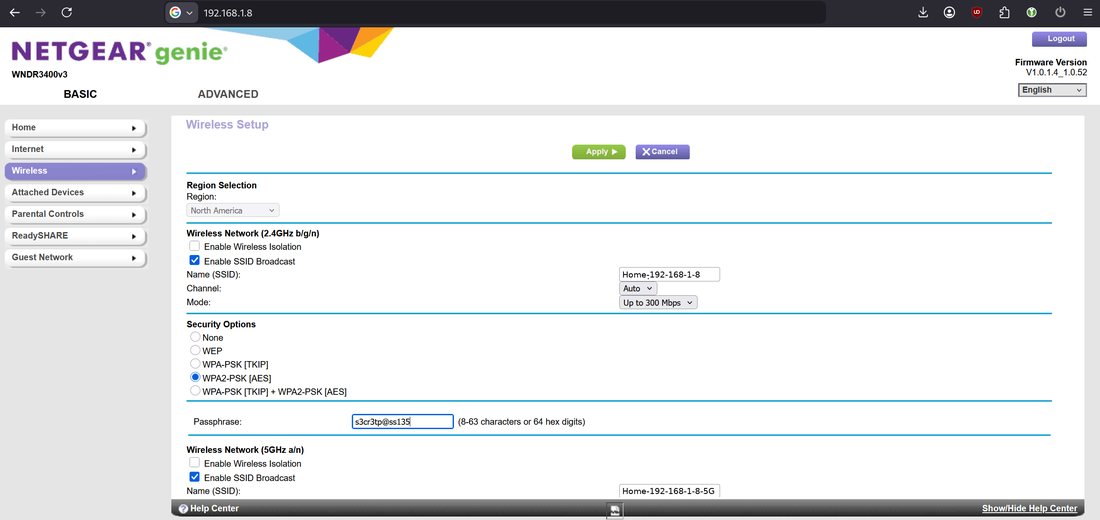
Task: Open the Region dropdown showing North America
Action: click(233, 211)
